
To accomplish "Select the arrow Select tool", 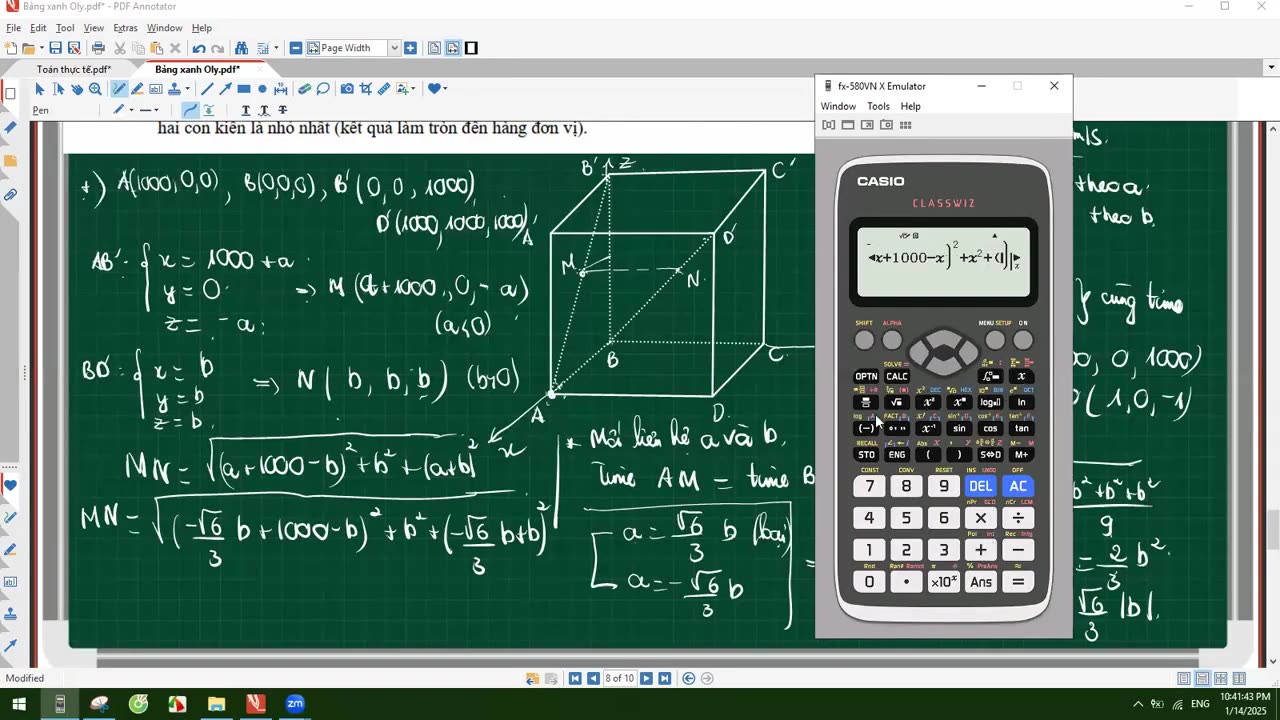I will pos(39,88).
